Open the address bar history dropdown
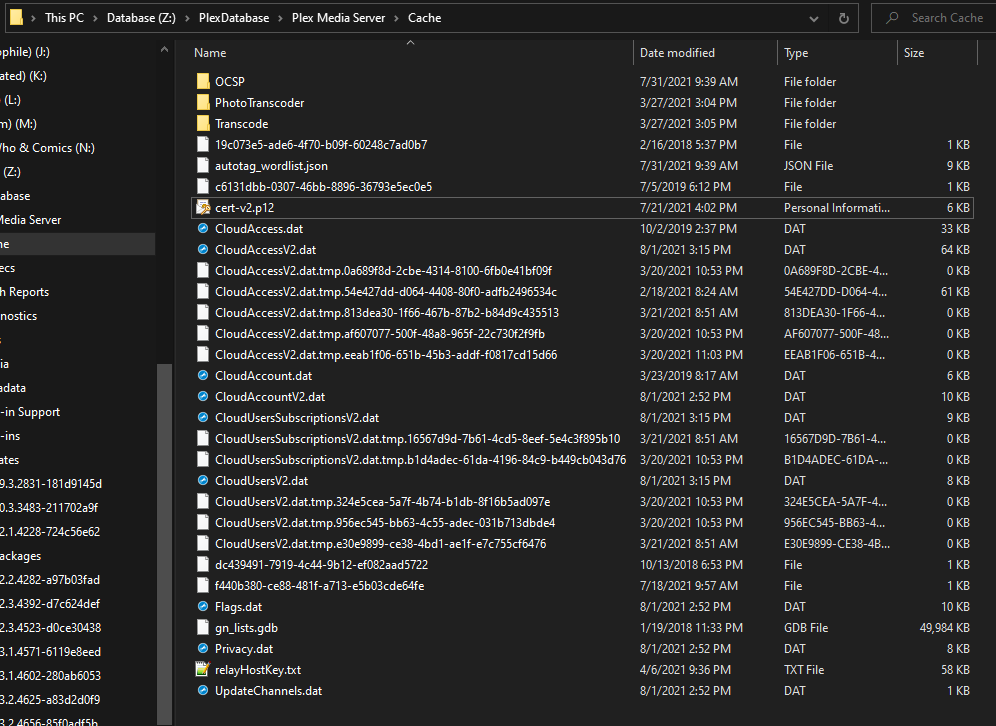The height and width of the screenshot is (726, 996). (x=814, y=19)
